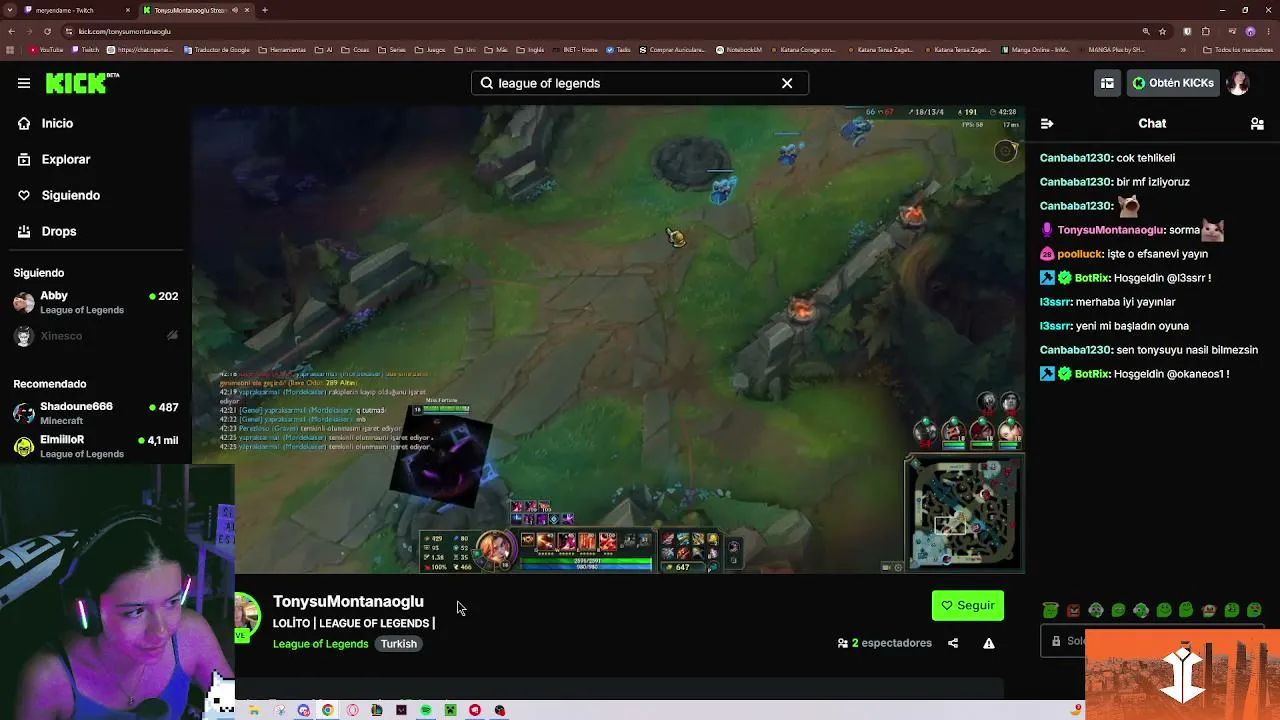Go to Inicio in the sidebar
The height and width of the screenshot is (720, 1280).
57,123
